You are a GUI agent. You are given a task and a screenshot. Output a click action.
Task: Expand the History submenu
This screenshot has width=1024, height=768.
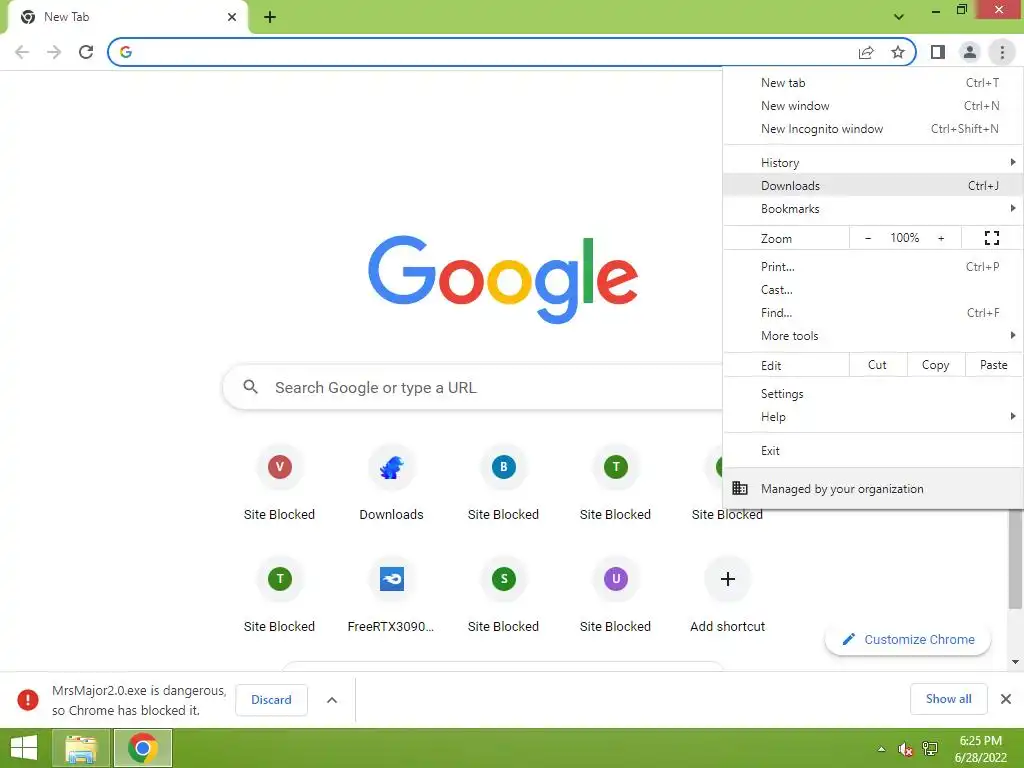[873, 163]
